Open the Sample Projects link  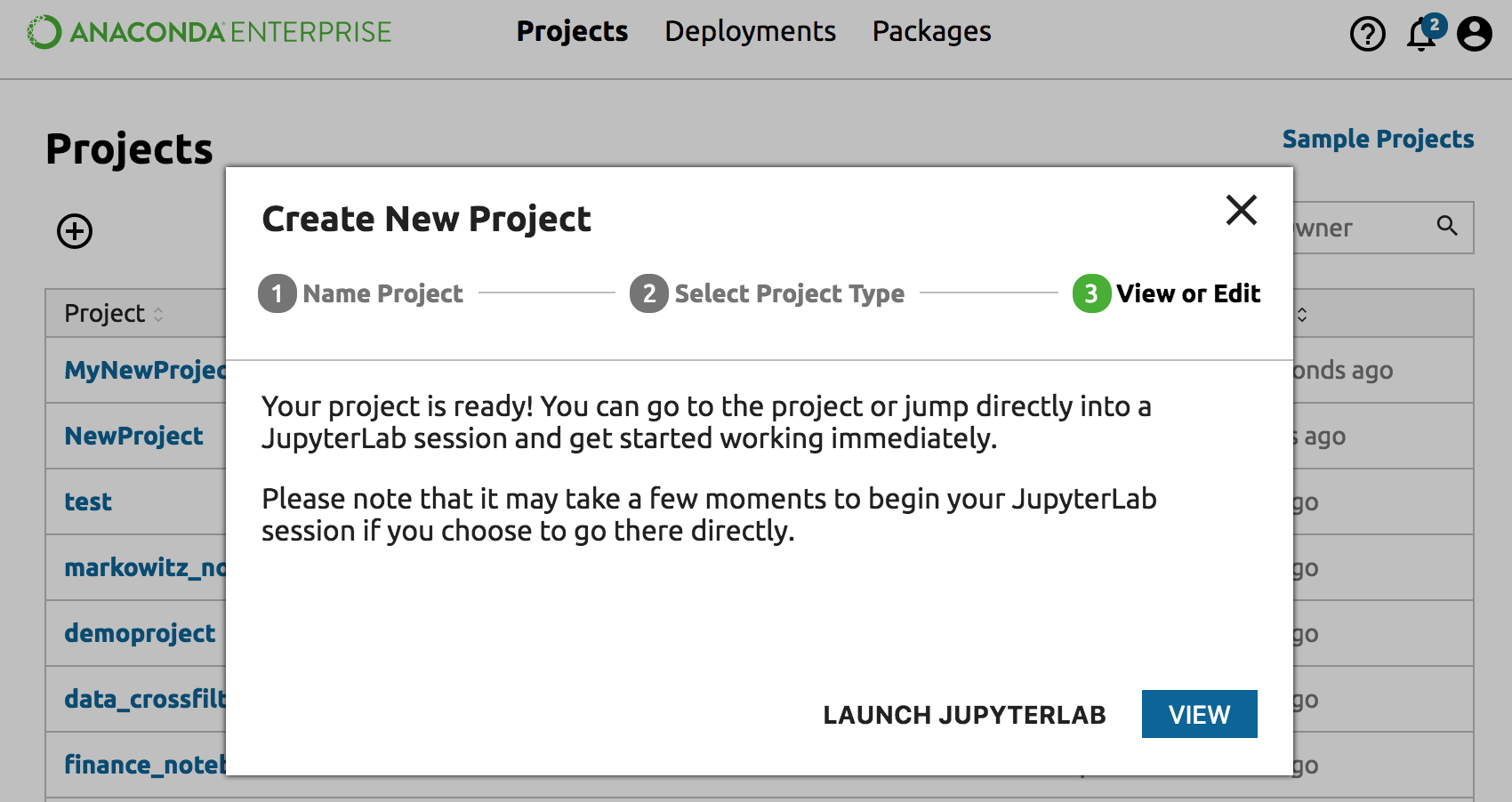coord(1378,140)
